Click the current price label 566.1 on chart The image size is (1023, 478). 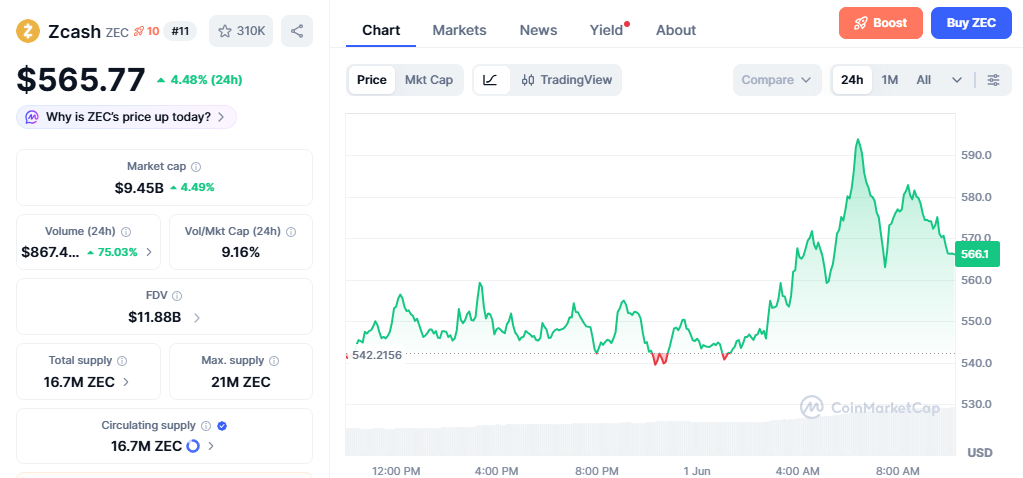[x=977, y=254]
